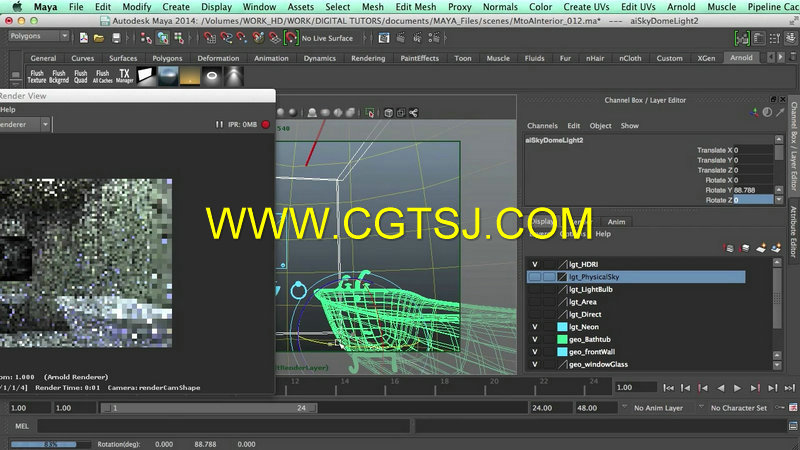Pause IPR rendering in Render View
This screenshot has width=800, height=450.
point(219,124)
